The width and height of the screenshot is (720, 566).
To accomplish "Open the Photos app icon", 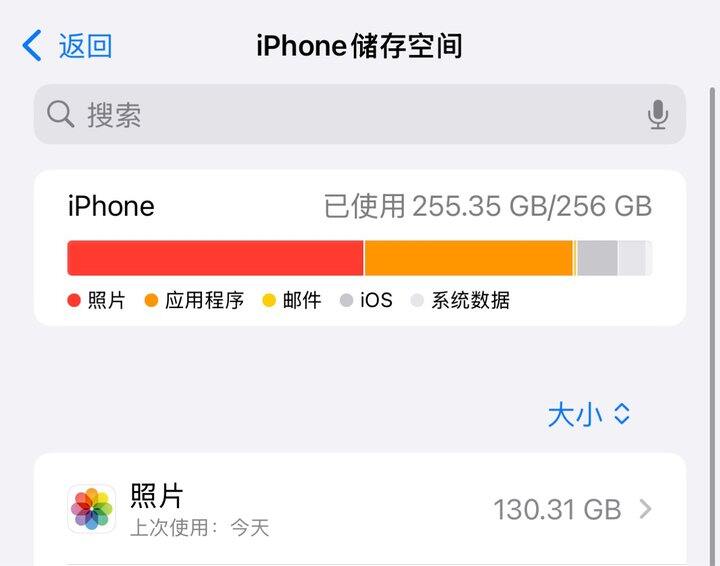I will [91, 509].
